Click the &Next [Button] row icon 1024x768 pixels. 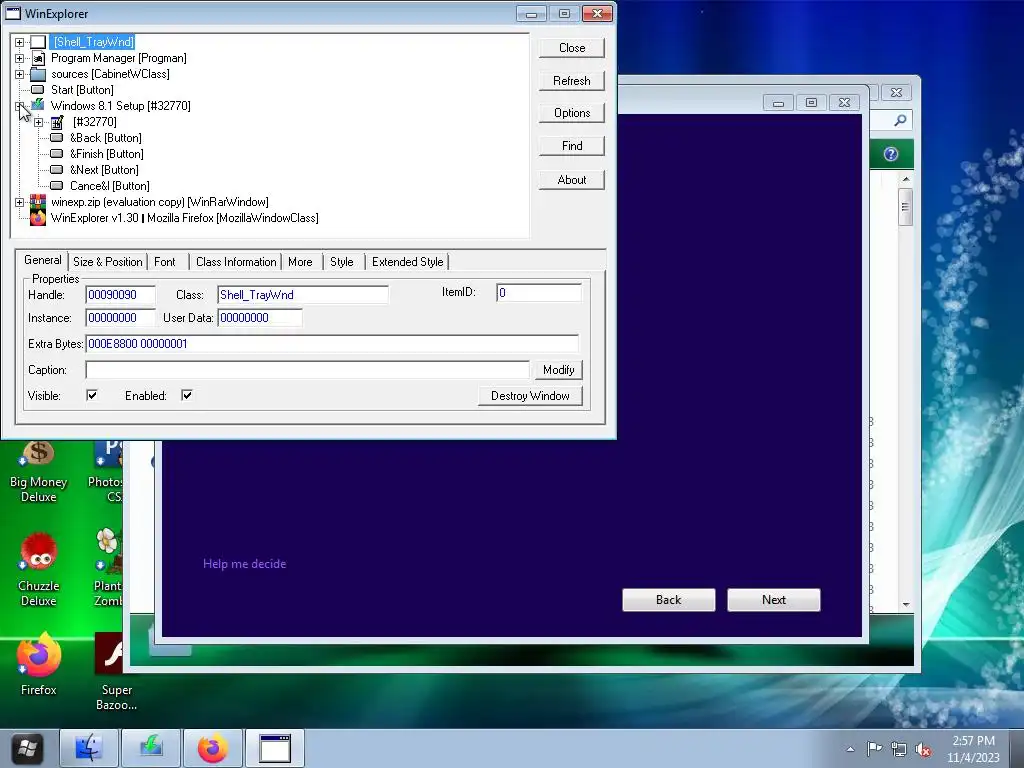tap(57, 170)
